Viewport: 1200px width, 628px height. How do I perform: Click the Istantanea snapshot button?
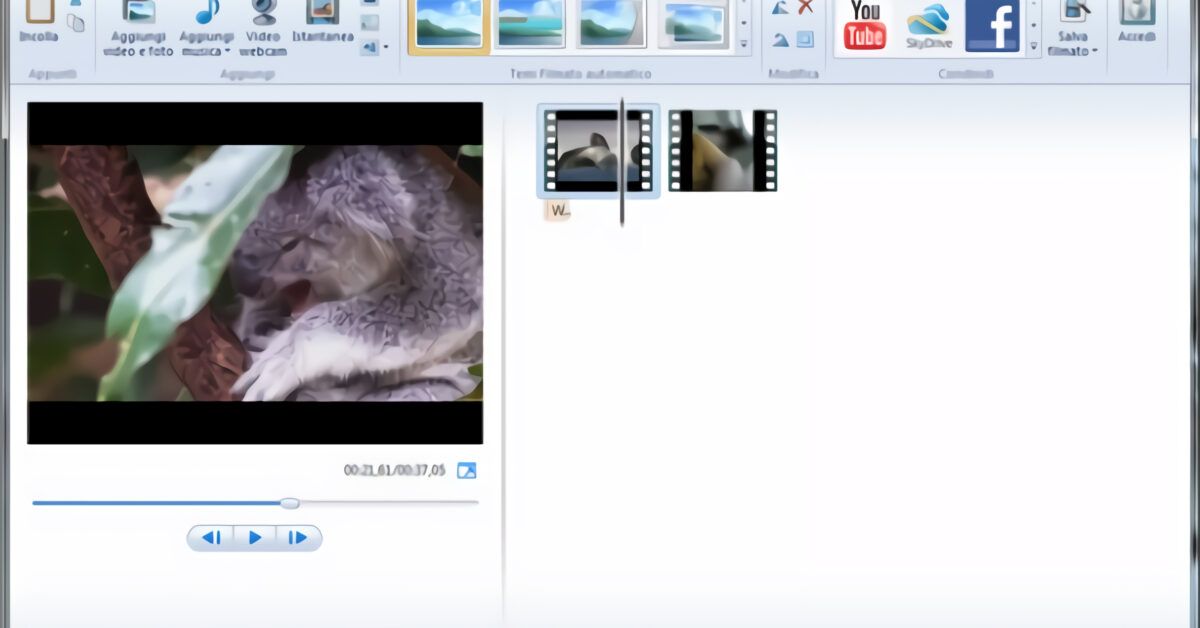[322, 25]
